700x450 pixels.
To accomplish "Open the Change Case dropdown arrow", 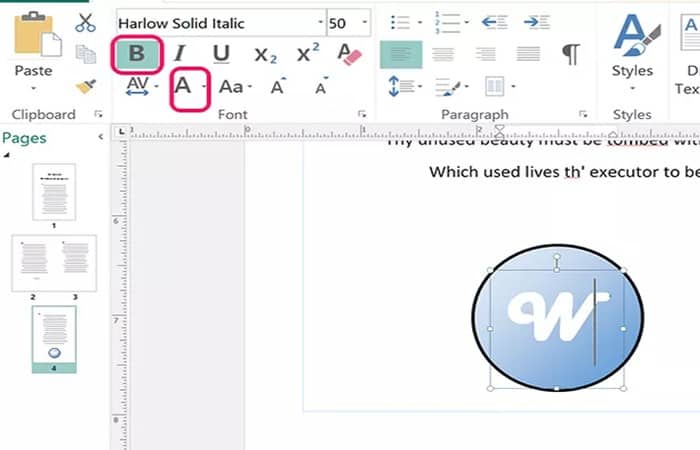I will click(x=250, y=86).
